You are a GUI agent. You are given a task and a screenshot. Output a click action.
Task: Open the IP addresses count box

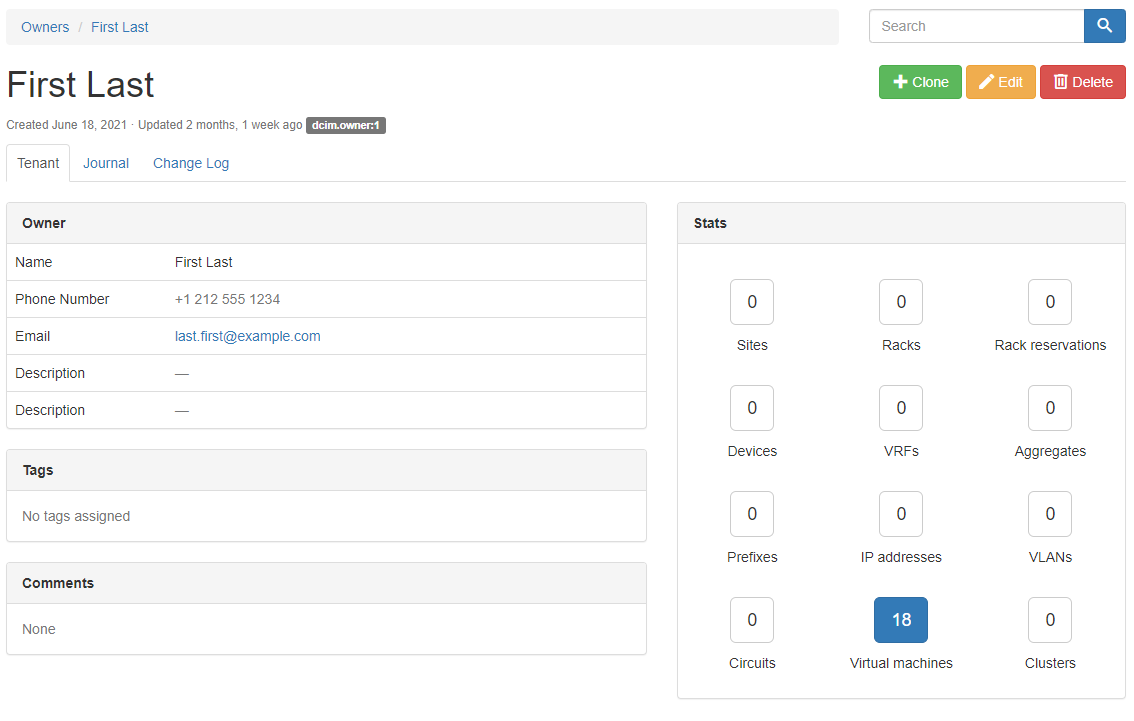[x=901, y=513]
